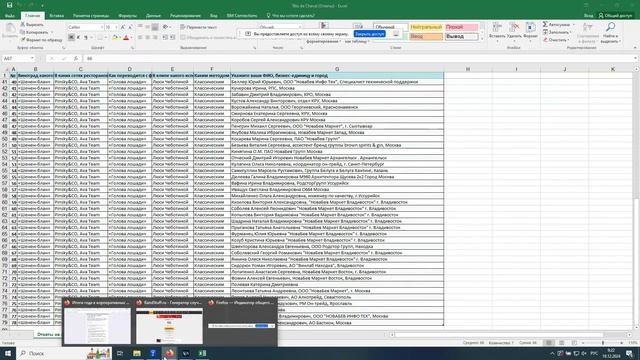Switch to Excel via taskbar icon
Screen dimensions: 640x360
click(202, 353)
